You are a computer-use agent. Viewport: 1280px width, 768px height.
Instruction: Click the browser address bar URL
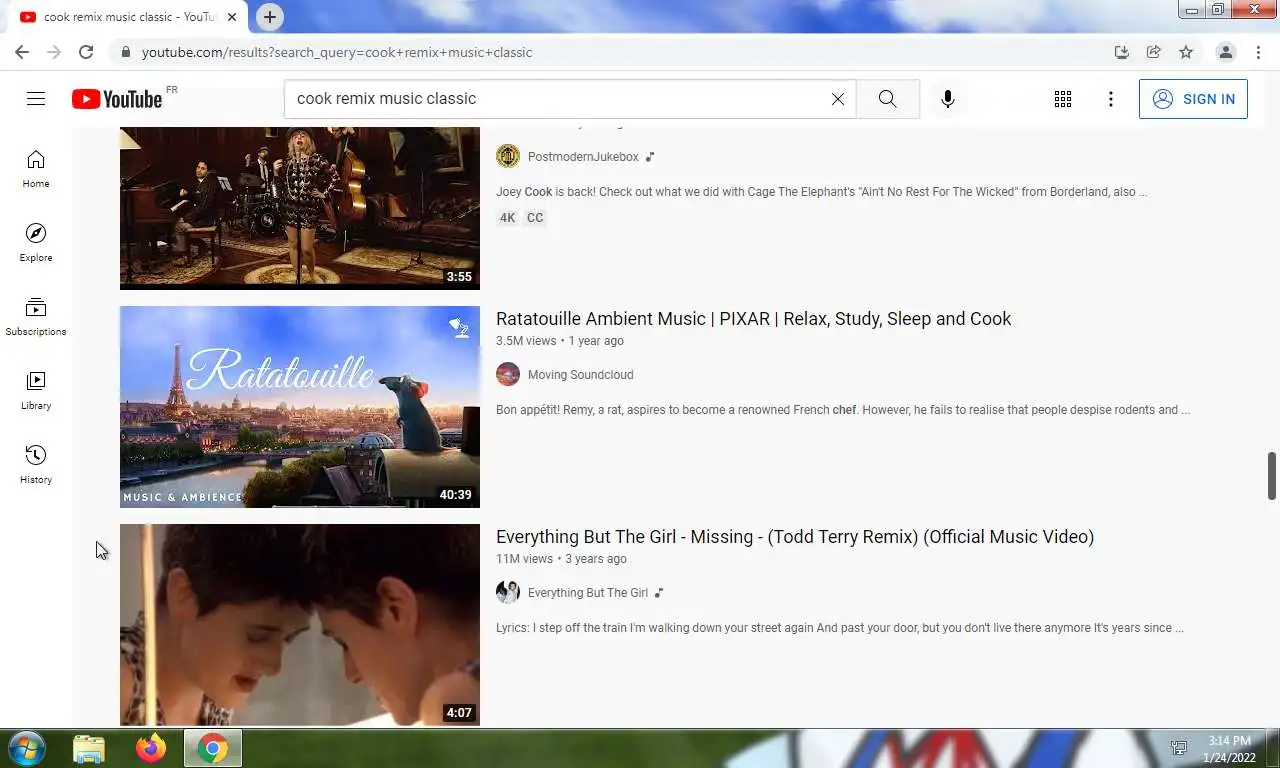(337, 52)
